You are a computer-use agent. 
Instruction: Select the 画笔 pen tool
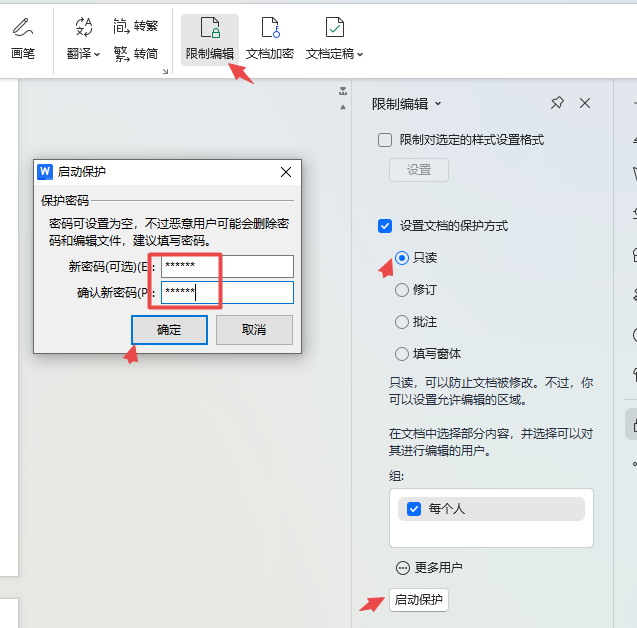click(23, 39)
